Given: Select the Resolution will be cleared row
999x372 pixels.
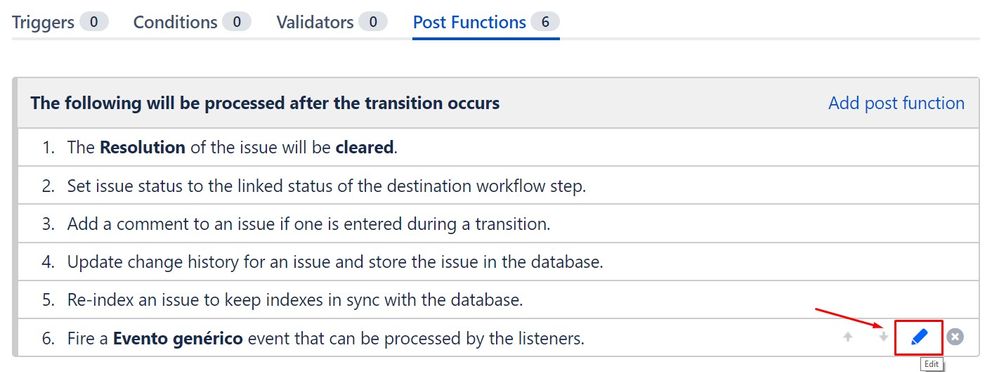Looking at the screenshot, I should click(497, 147).
